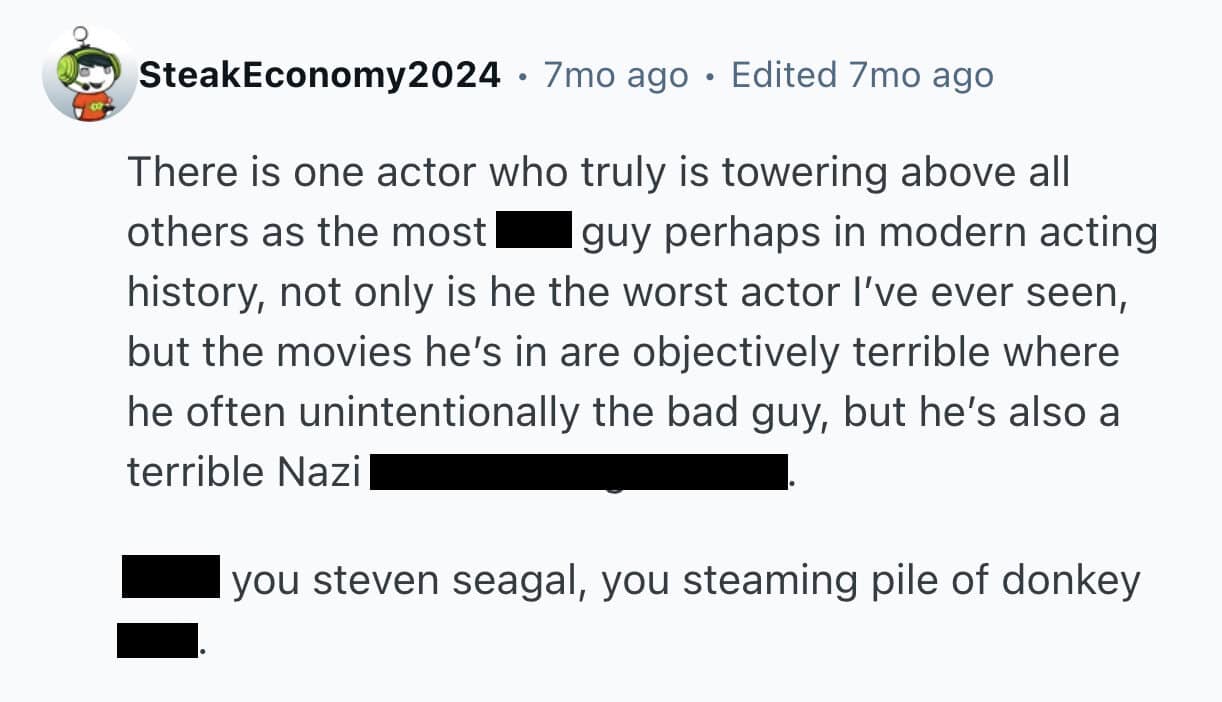The width and height of the screenshot is (1222, 702).
Task: Click the redacted block on the last line
Action: 157,640
